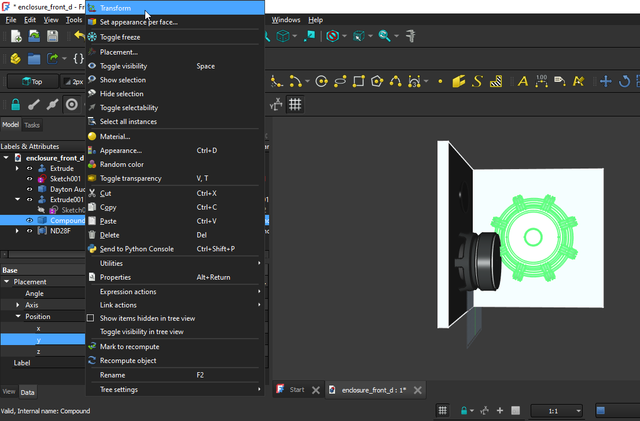Click the red no-draw style icon
This screenshot has height=421, width=640.
333,36
